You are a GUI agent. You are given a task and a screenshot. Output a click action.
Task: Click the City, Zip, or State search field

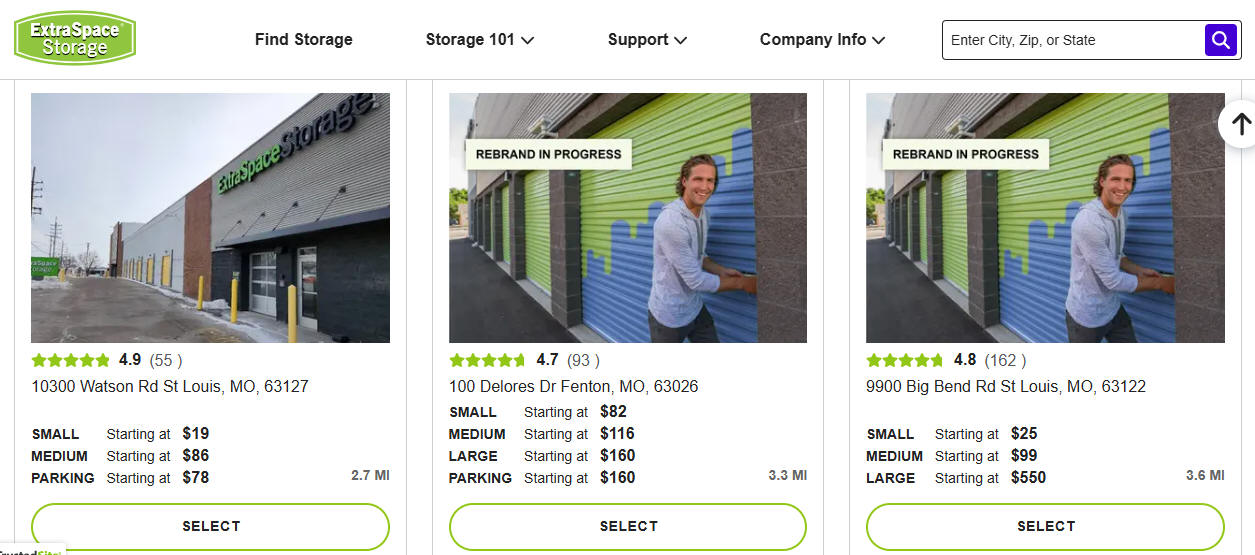coord(1070,40)
